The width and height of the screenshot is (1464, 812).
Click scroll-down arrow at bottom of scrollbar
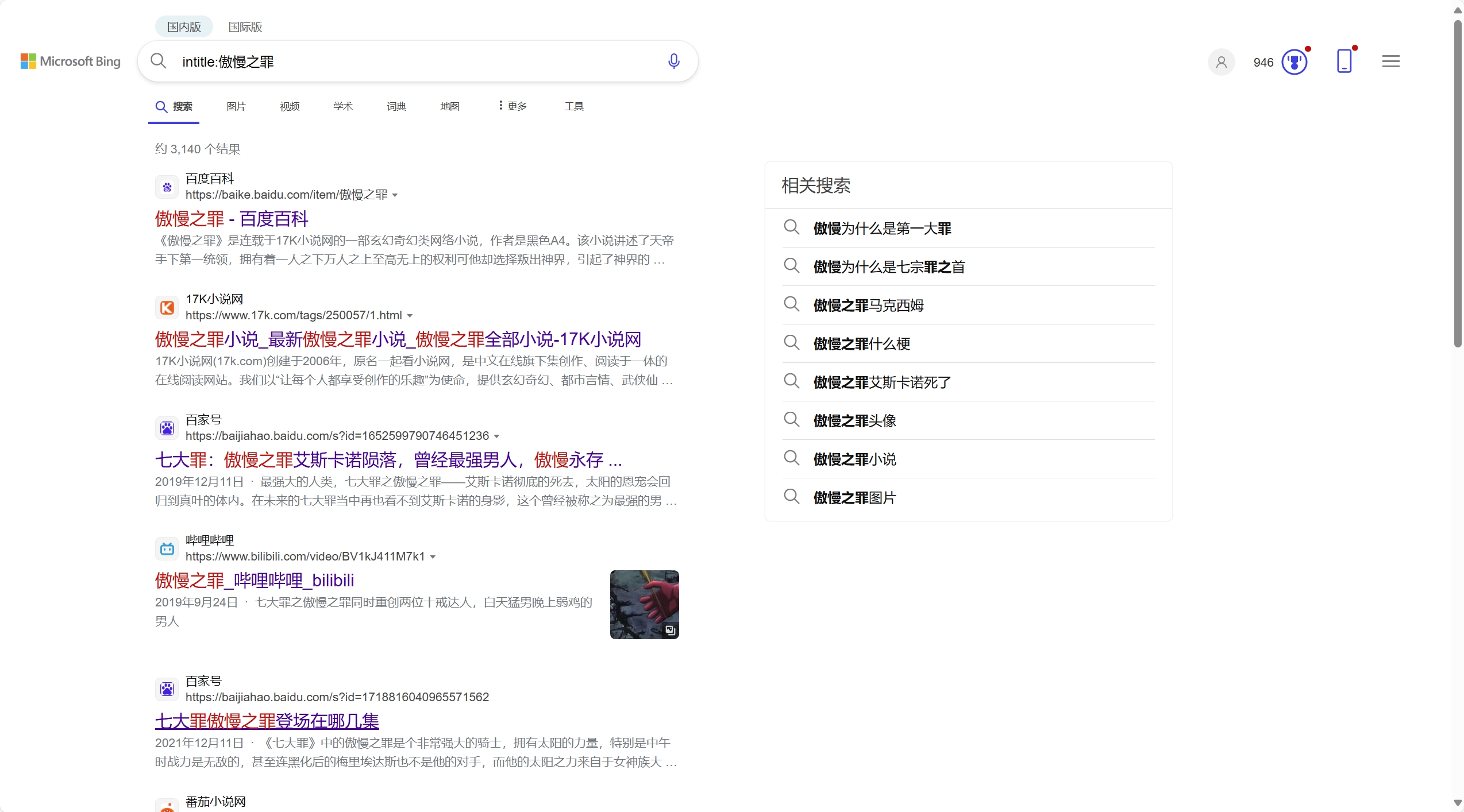(1457, 803)
